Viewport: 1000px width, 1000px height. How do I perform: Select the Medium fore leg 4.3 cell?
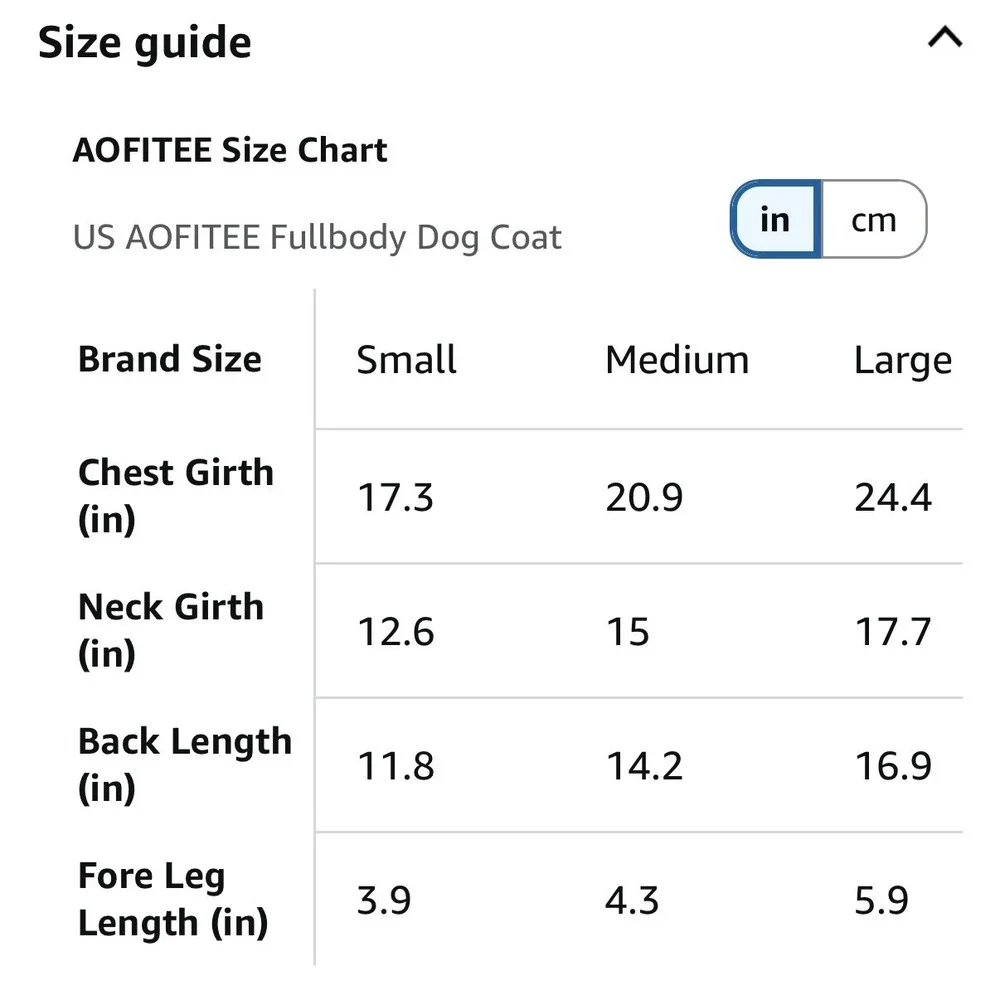pos(631,901)
